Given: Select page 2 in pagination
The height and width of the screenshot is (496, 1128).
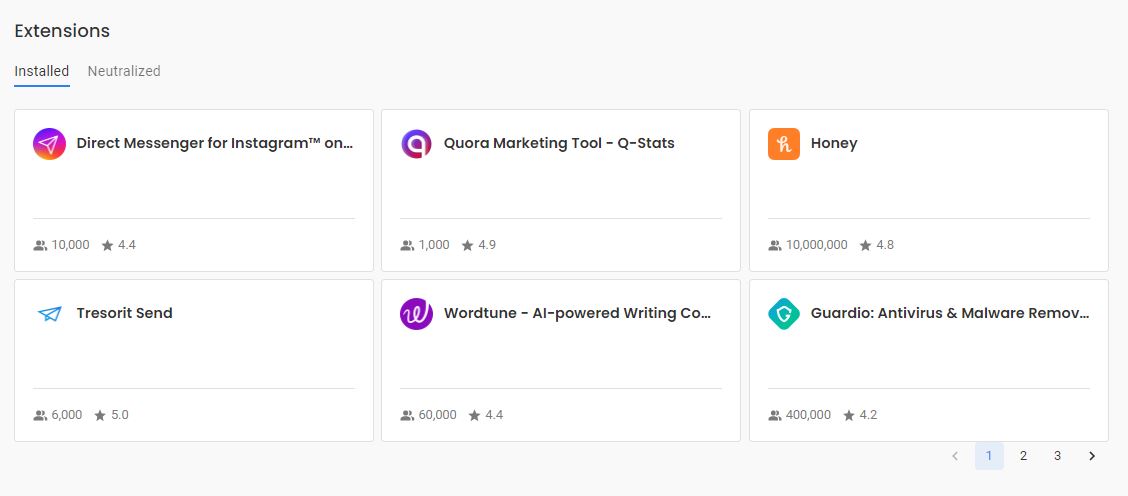Looking at the screenshot, I should click(1023, 456).
